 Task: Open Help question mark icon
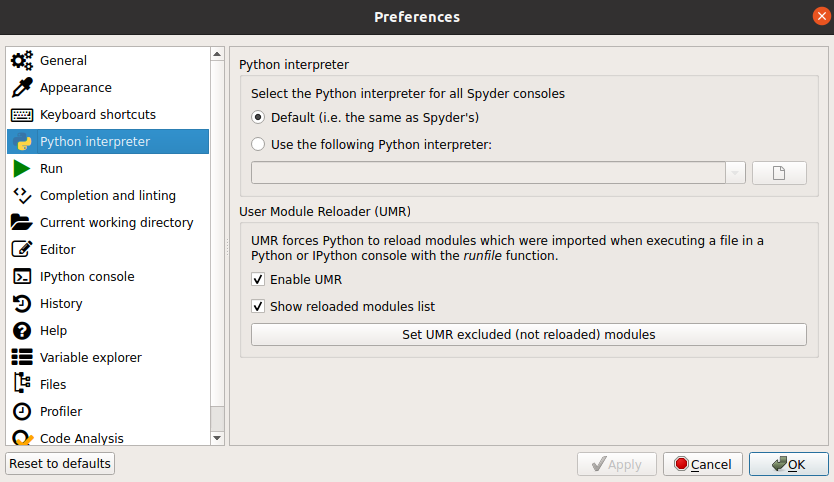[22, 331]
